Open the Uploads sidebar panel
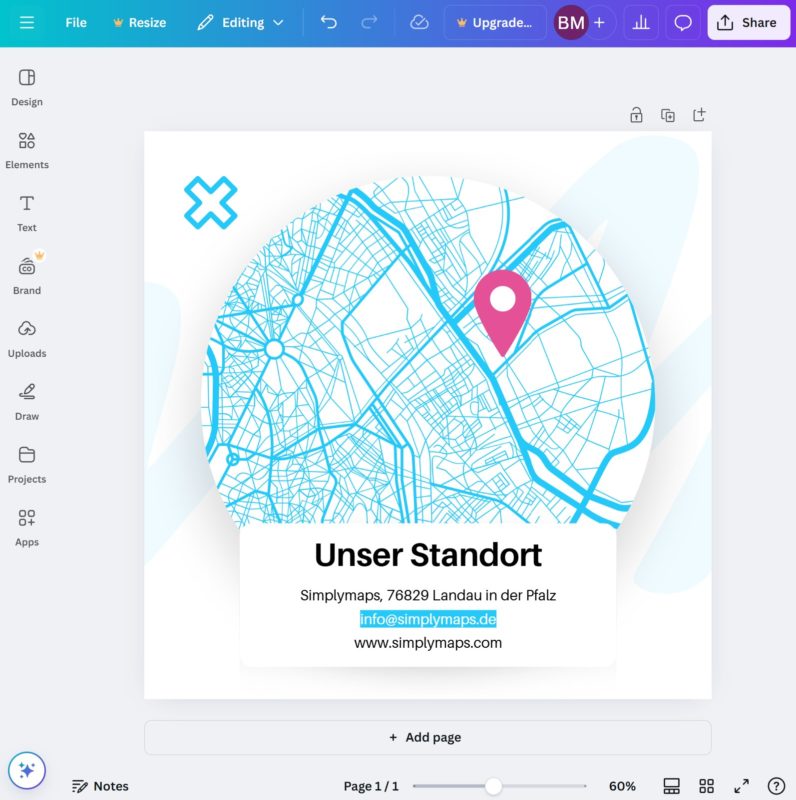 pos(27,338)
